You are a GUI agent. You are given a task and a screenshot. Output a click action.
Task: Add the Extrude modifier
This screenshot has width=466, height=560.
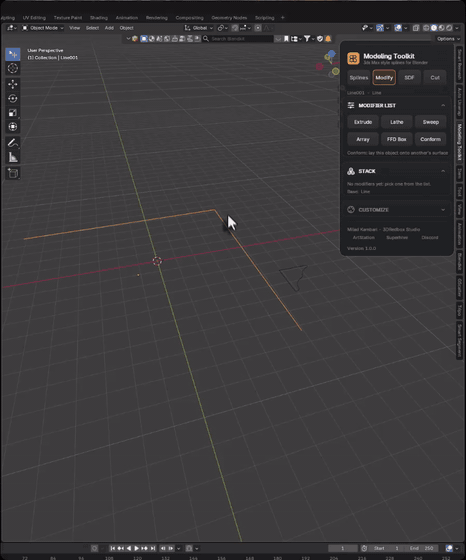pyautogui.click(x=363, y=122)
